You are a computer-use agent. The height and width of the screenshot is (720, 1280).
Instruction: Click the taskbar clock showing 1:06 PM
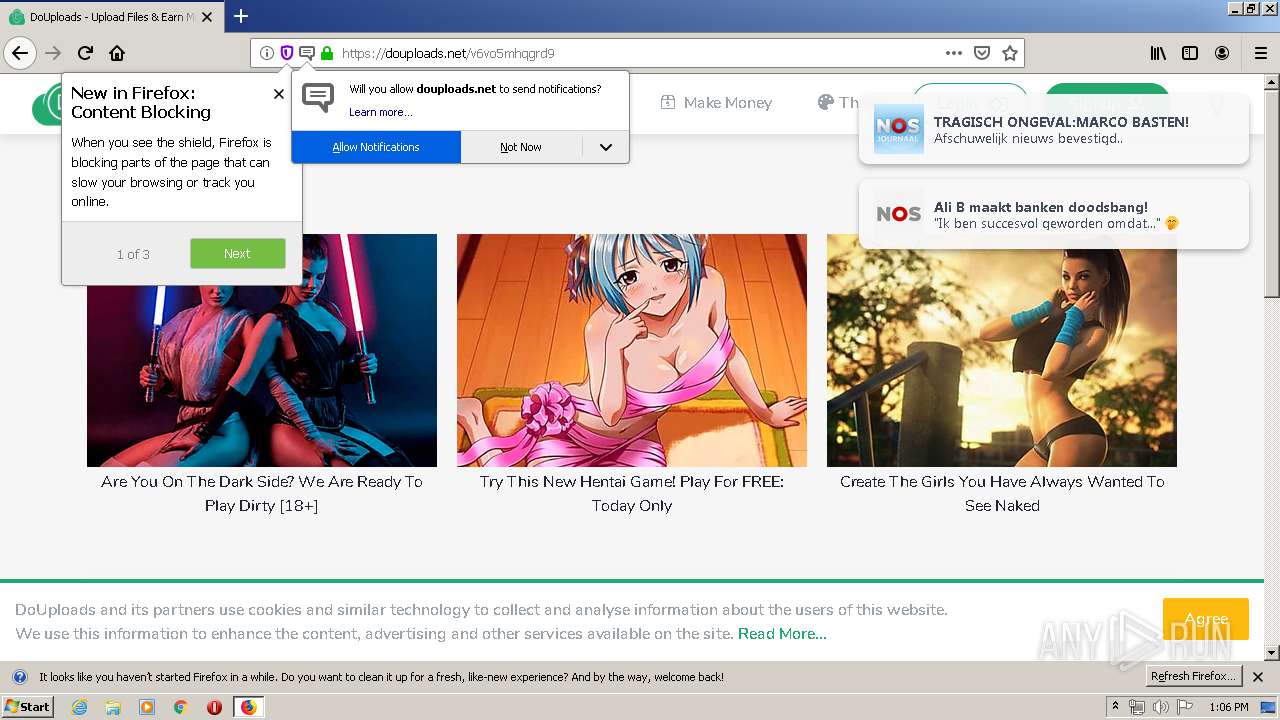[x=1228, y=707]
